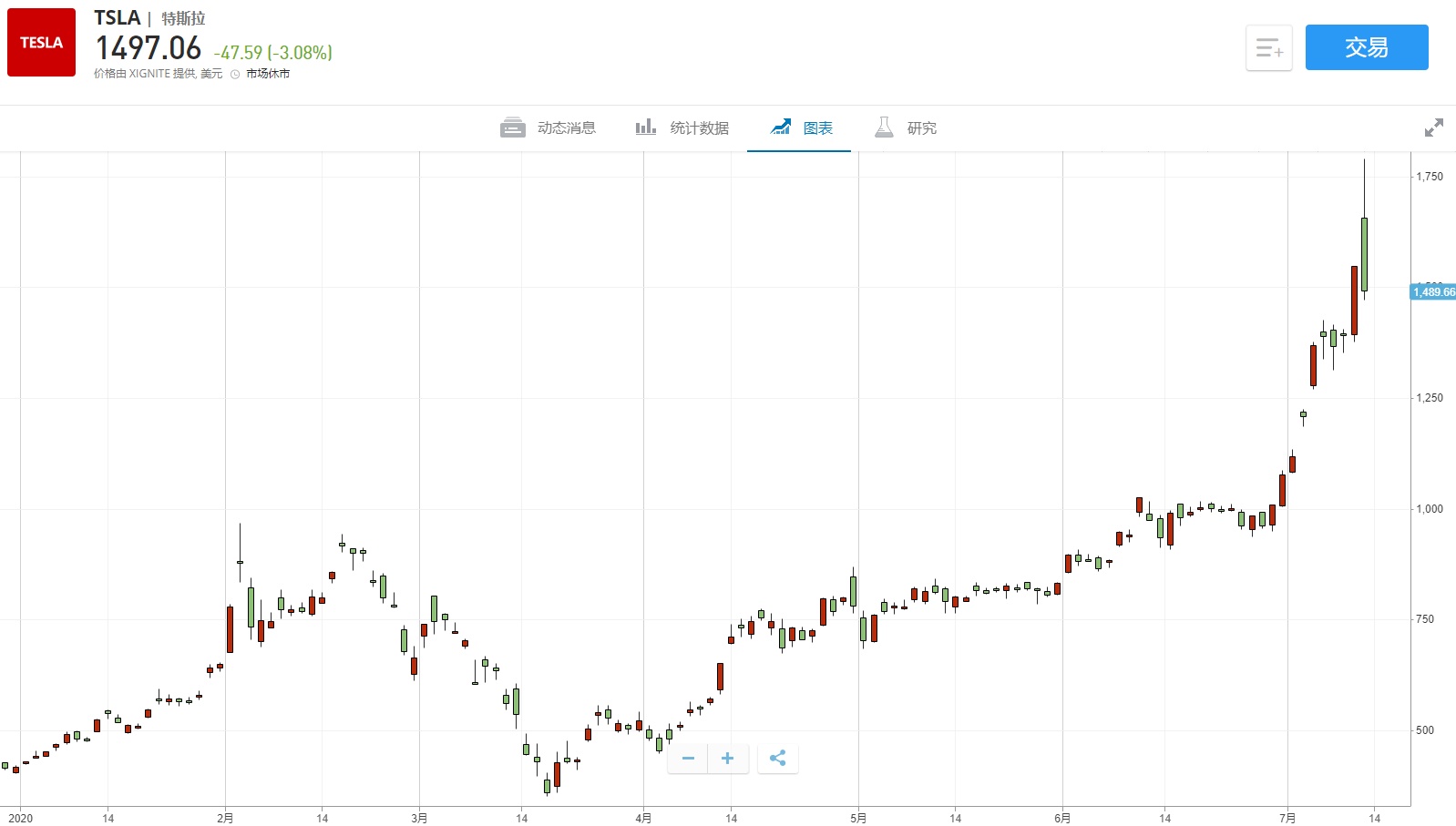Switch to the 统计数据 statistics tab
Image resolution: width=1456 pixels, height=826 pixels.
[682, 128]
